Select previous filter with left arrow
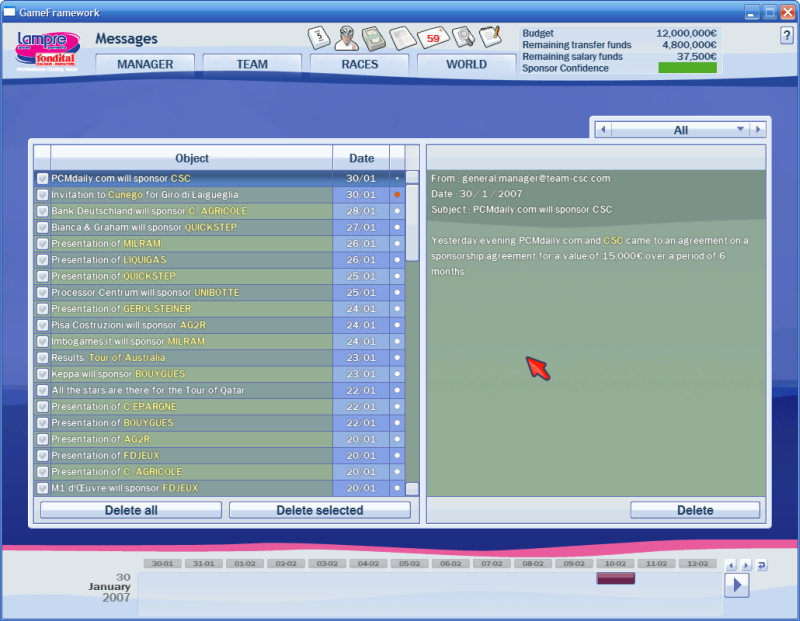Screen dimensions: 800x621 602,130
